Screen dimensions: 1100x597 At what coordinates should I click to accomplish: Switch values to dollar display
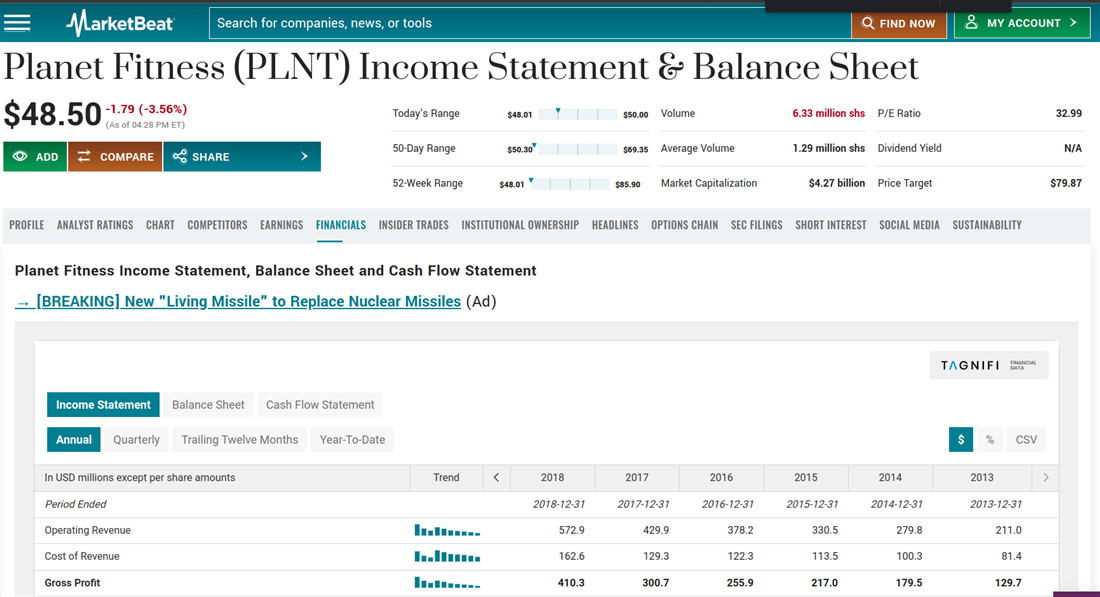click(x=960, y=439)
